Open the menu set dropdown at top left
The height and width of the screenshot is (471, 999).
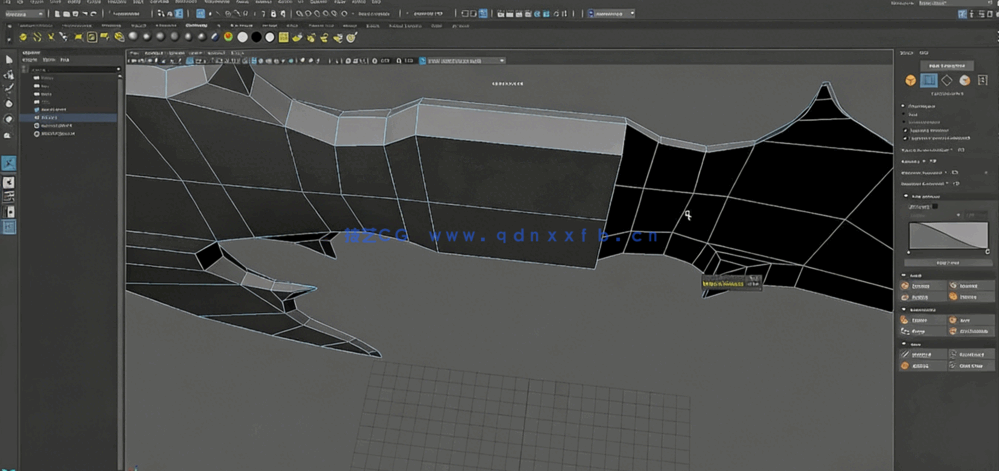point(24,13)
